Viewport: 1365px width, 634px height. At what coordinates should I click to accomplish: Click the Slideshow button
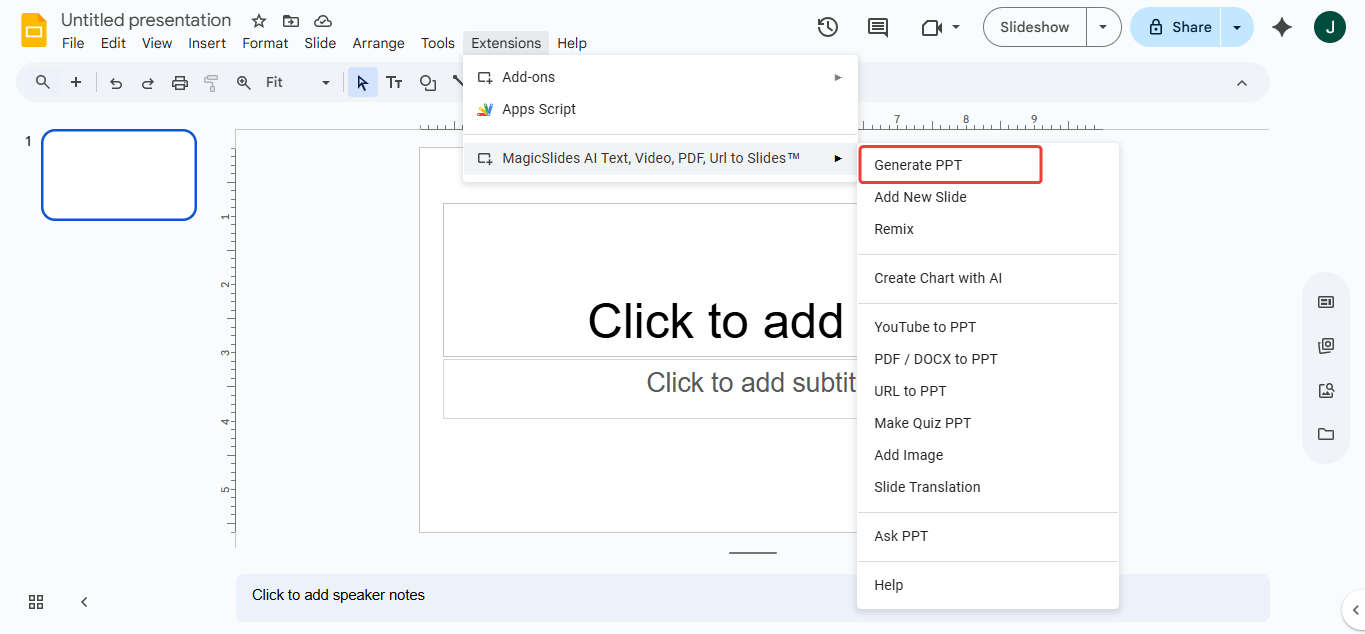(1035, 27)
